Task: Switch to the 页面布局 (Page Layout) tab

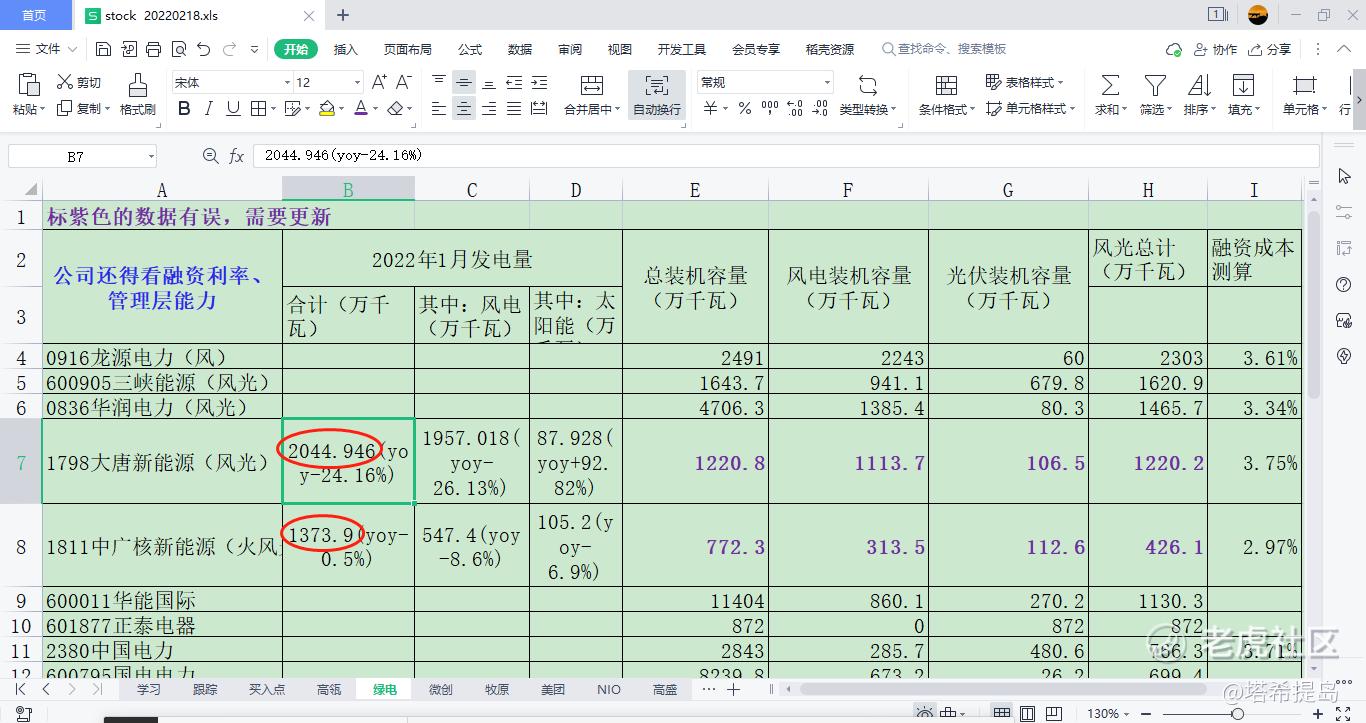Action: coord(407,49)
